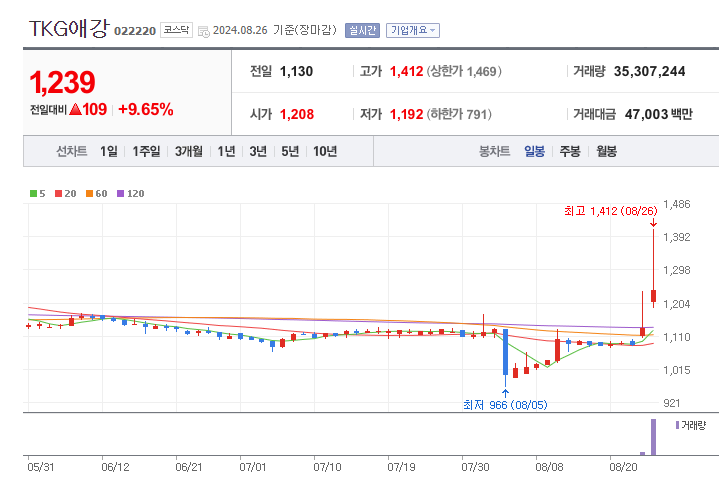The height and width of the screenshot is (481, 719).
Task: Click the red up triangle next to 109
Action: point(75,109)
